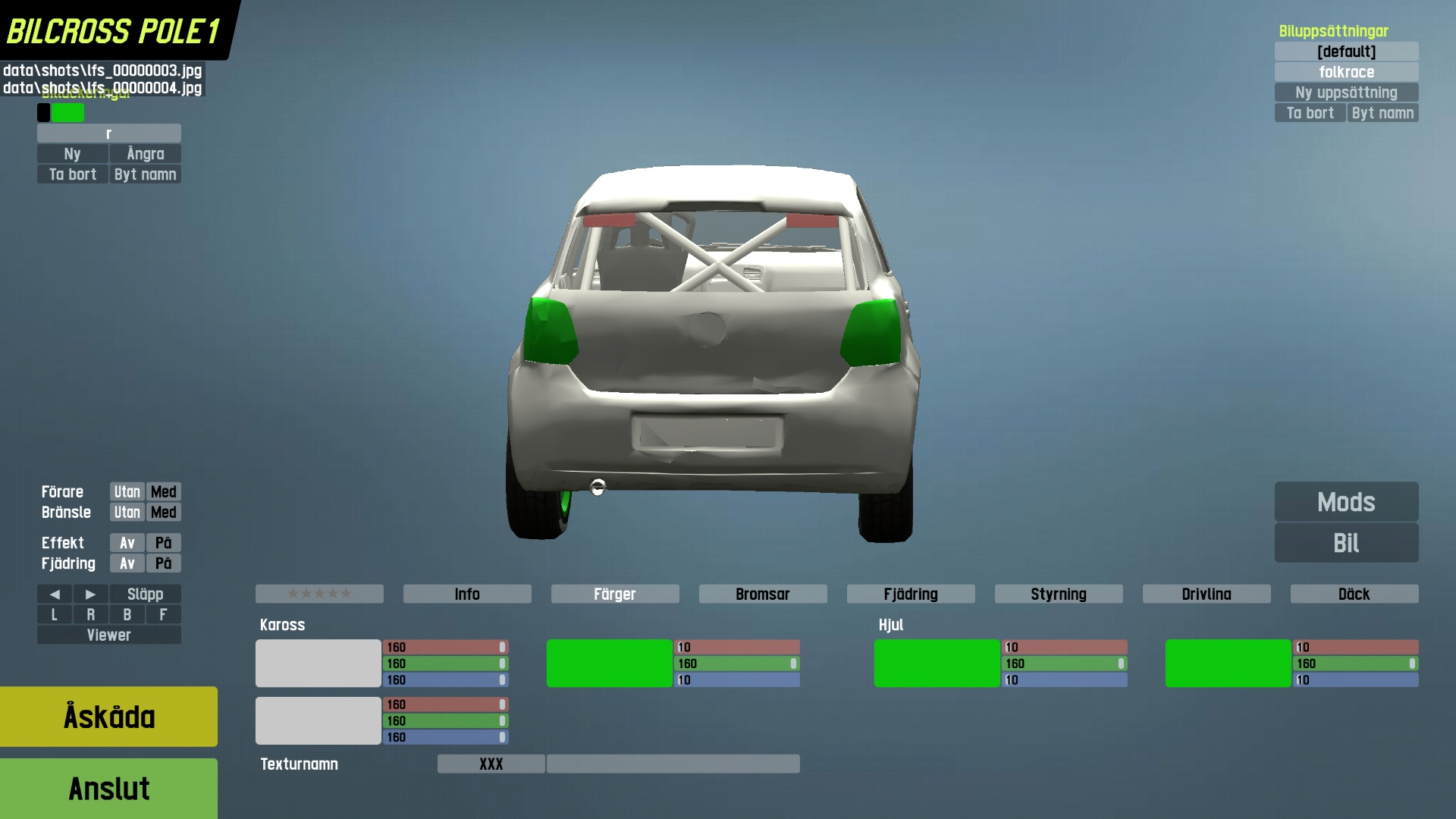Click the star rating tab
This screenshot has height=819, width=1456.
(319, 594)
